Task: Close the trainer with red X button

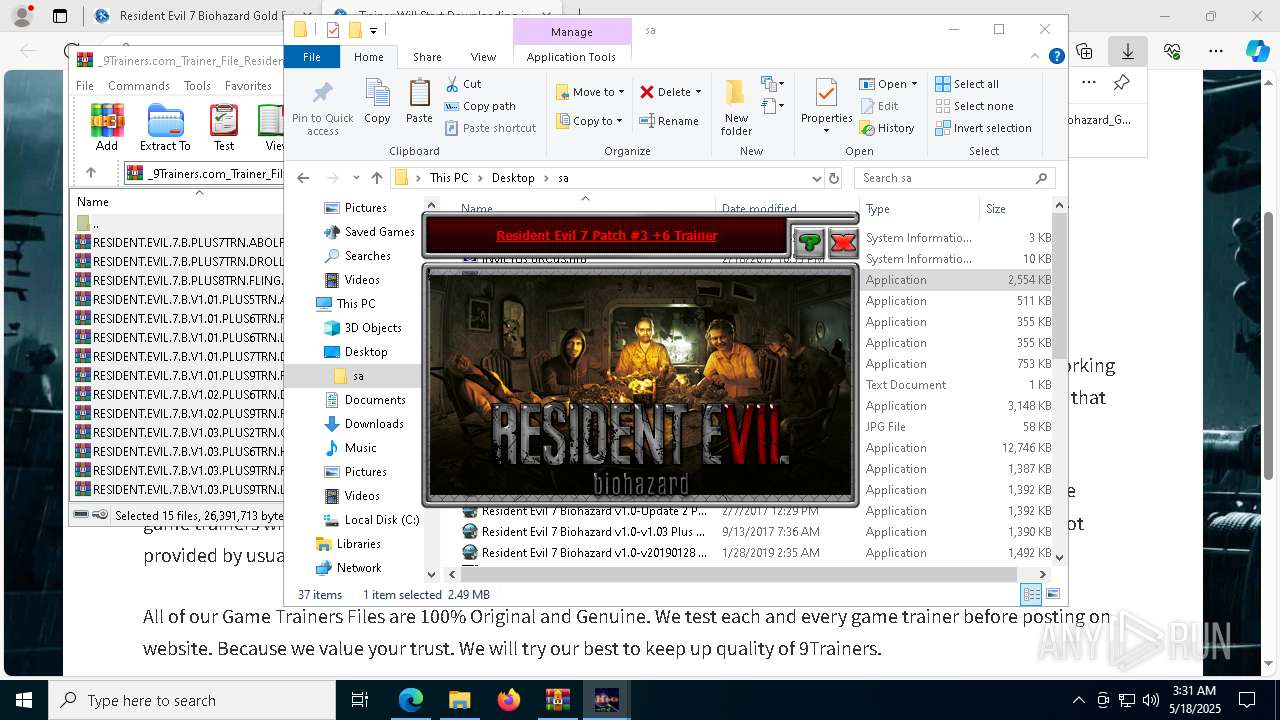Action: [843, 241]
